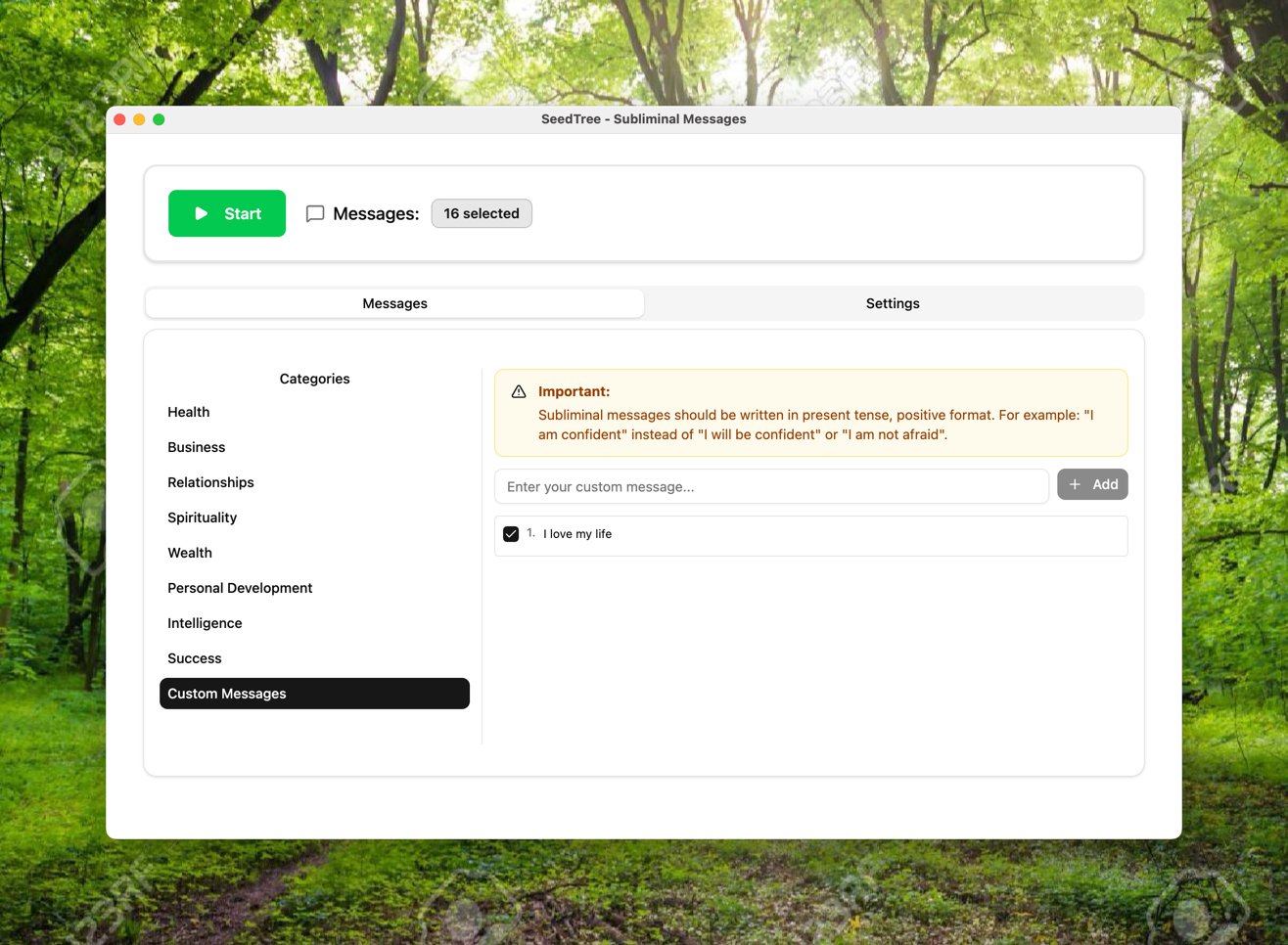Image resolution: width=1288 pixels, height=945 pixels.
Task: Choose the Spirituality category
Action: (x=203, y=517)
